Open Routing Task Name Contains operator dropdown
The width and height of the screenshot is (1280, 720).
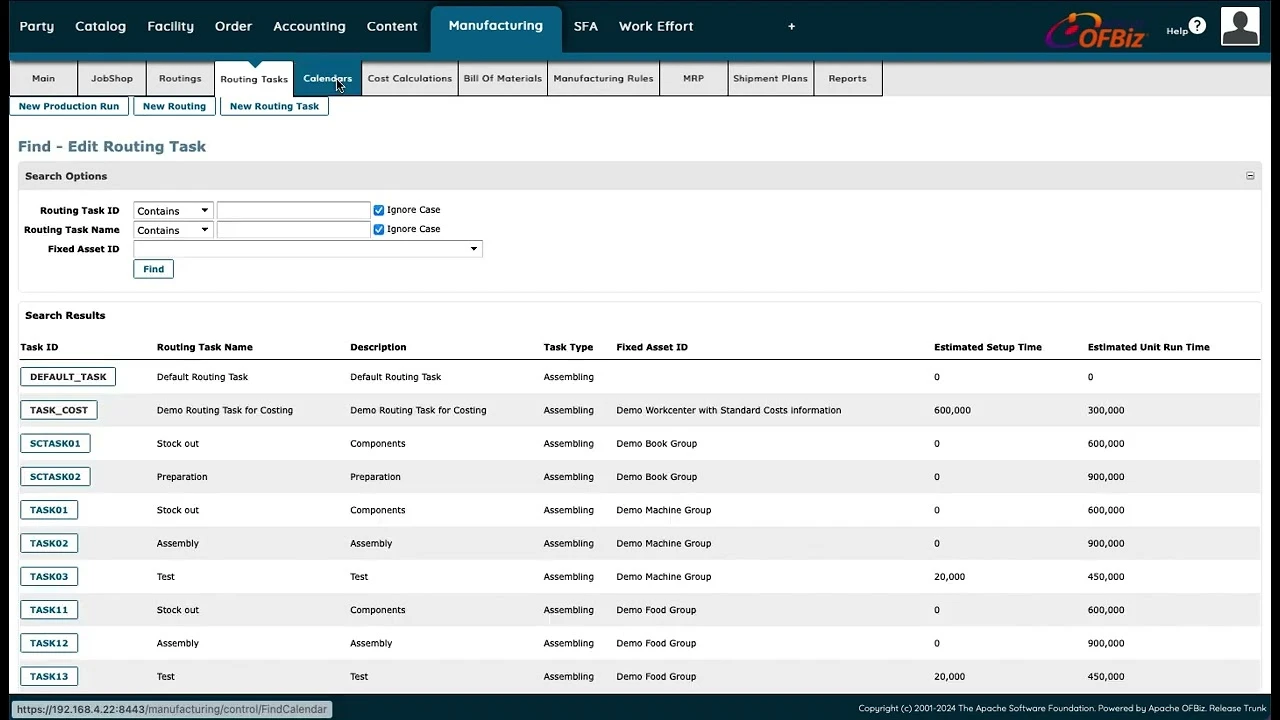[x=173, y=230]
